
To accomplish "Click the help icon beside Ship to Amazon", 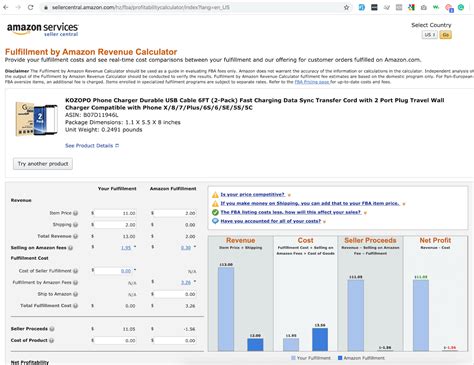I will click(x=76, y=294).
